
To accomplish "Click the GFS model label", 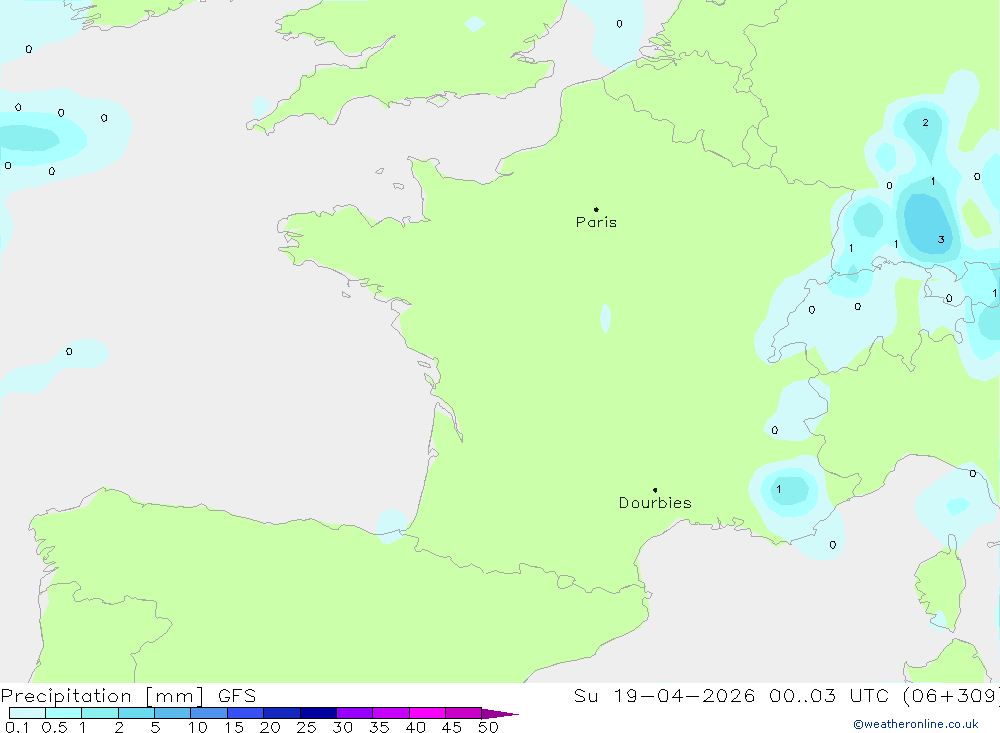I will click(237, 696).
